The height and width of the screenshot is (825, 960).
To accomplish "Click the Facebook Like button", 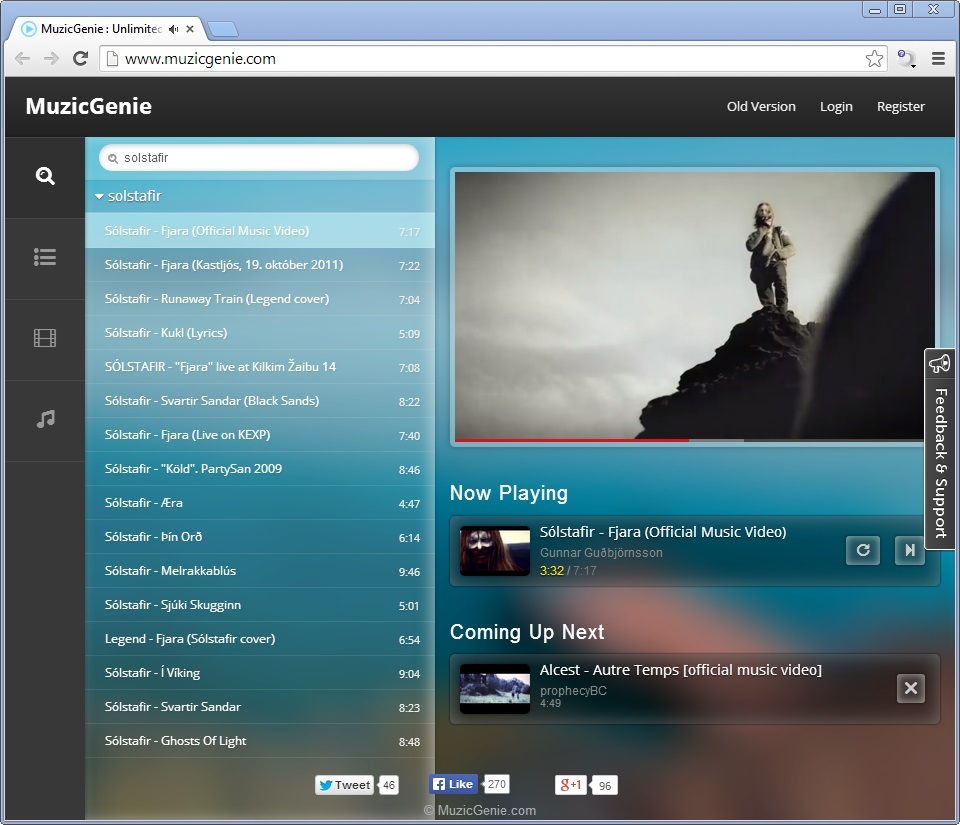I will point(453,785).
